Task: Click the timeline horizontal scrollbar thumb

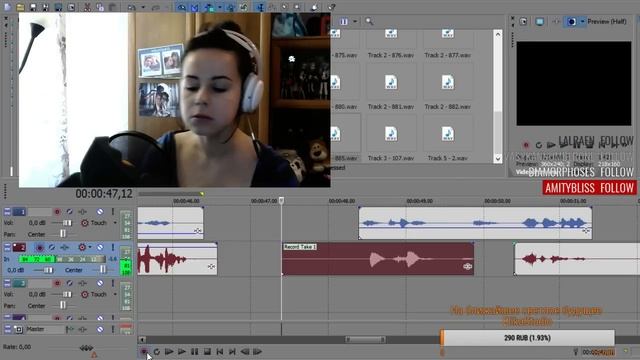Action: [x=365, y=339]
